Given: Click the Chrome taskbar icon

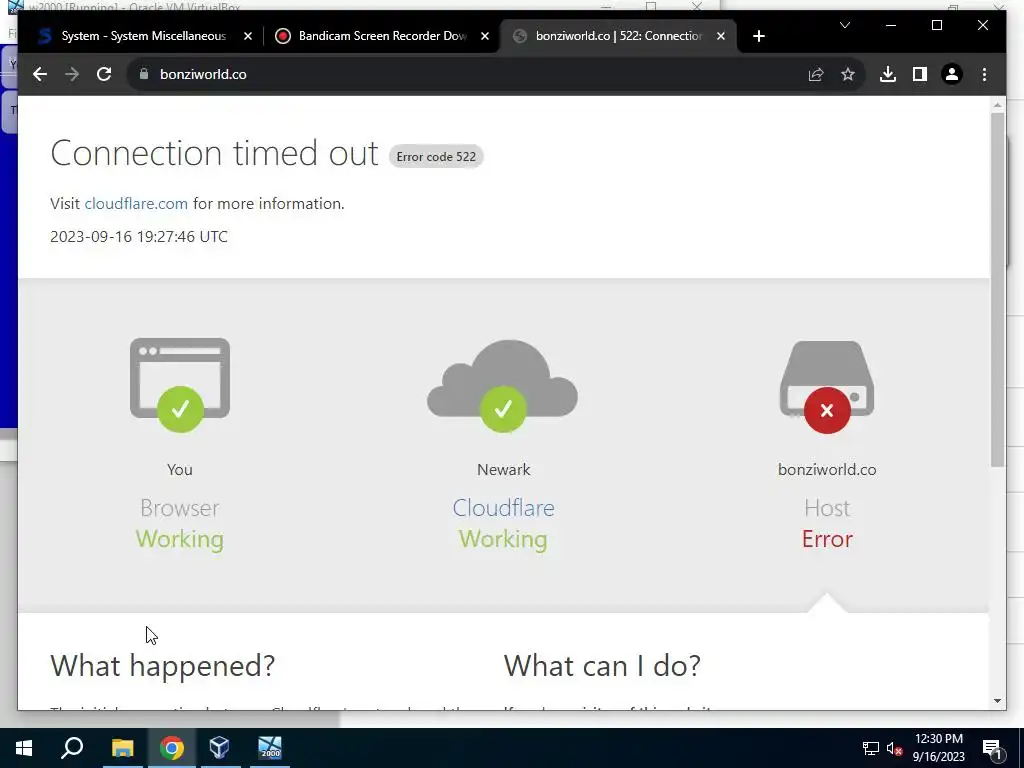Looking at the screenshot, I should [172, 748].
